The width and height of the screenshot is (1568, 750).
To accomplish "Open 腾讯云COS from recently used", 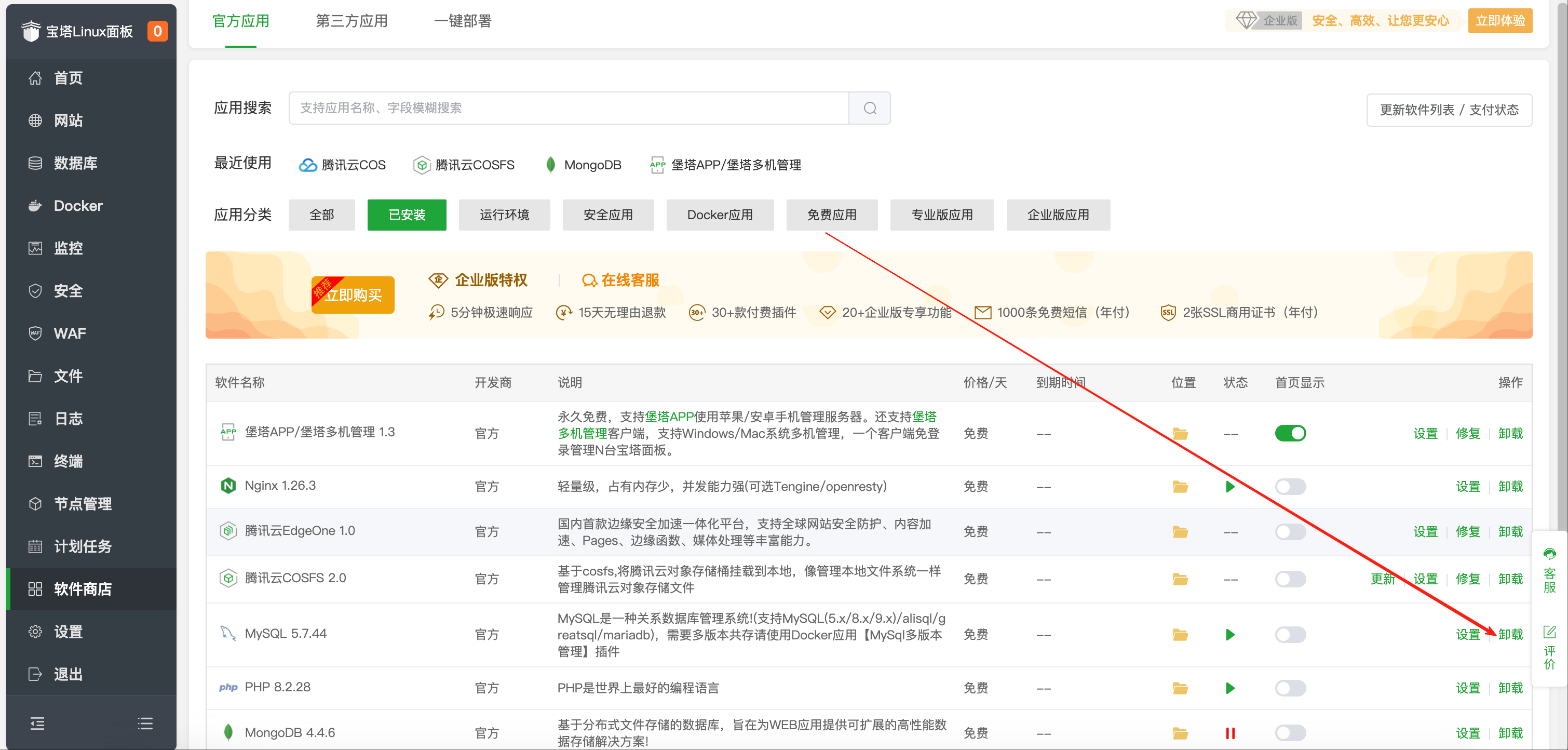I will (343, 164).
